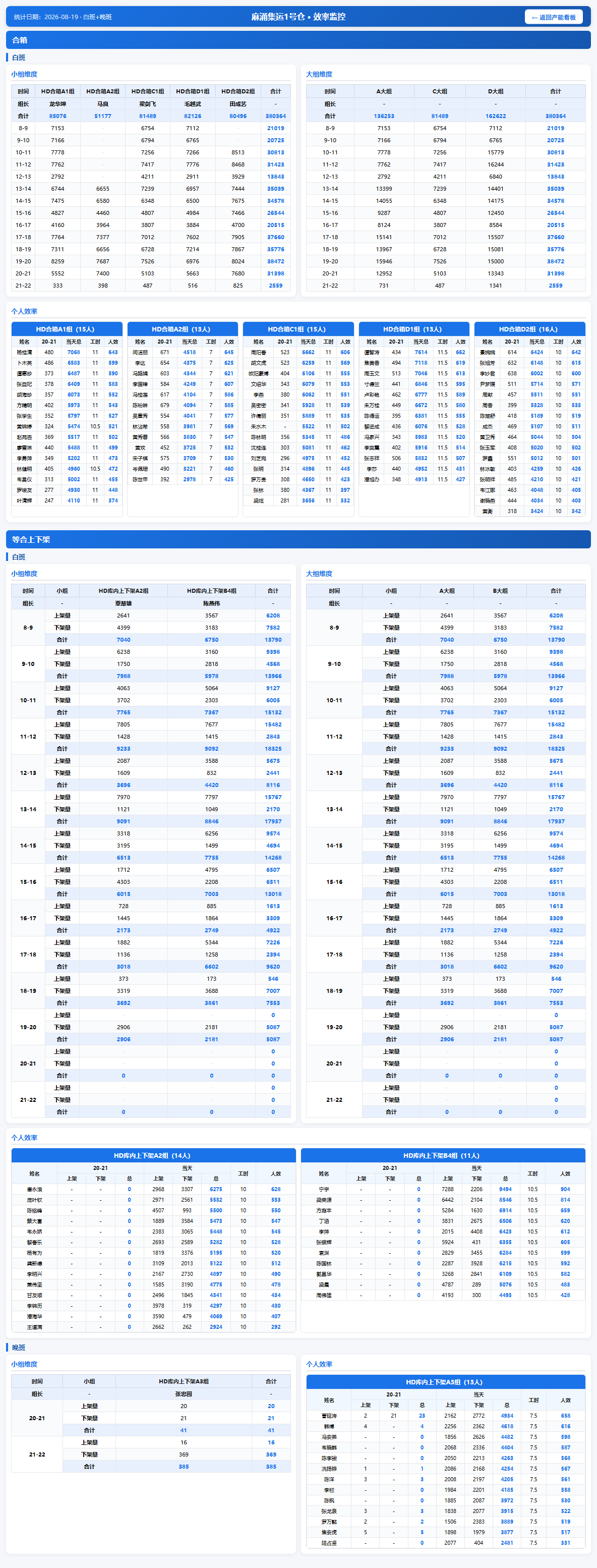
Task: Click the A大组 column header
Action: [384, 91]
